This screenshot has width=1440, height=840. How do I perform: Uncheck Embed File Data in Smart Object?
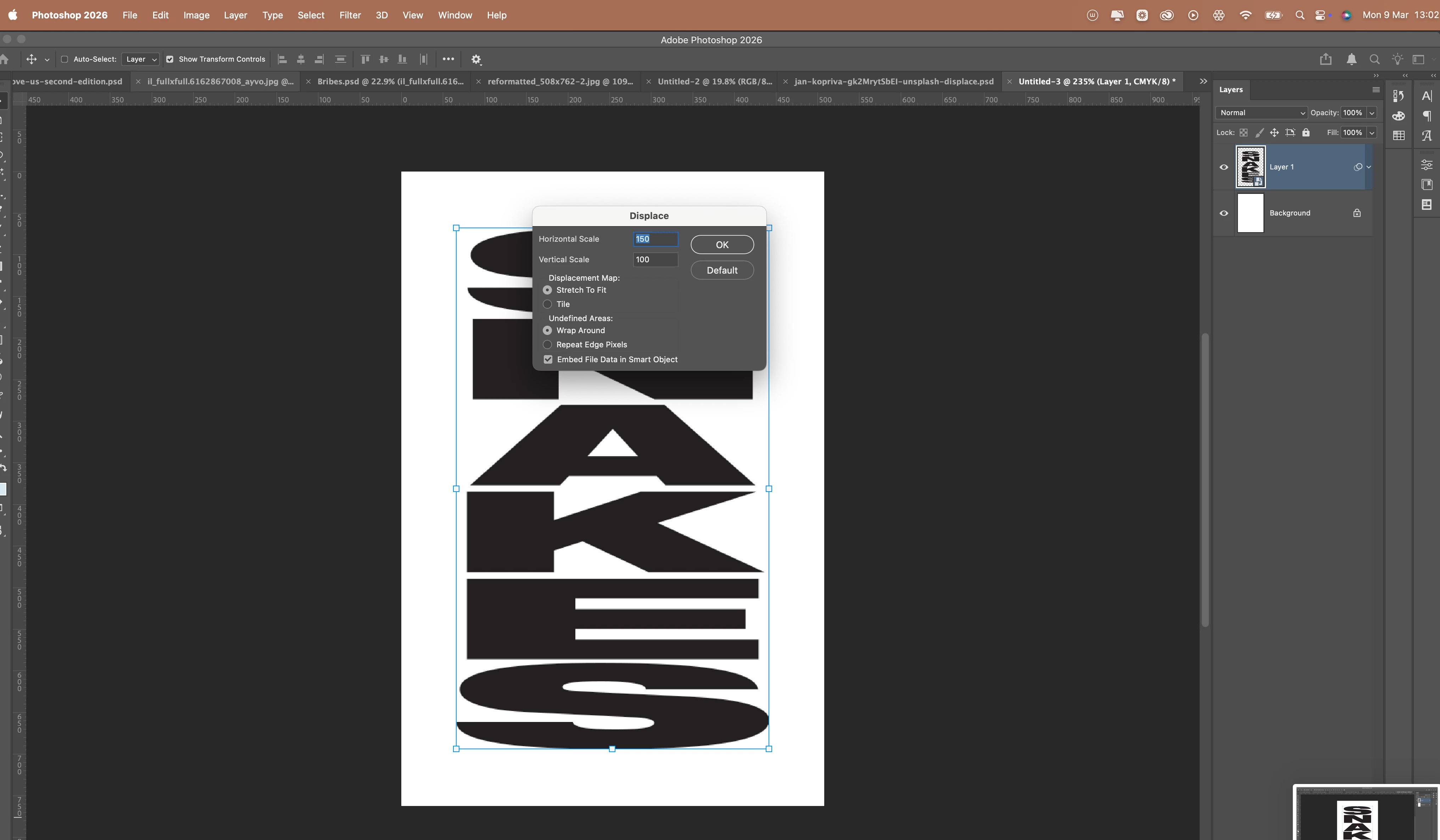[548, 359]
